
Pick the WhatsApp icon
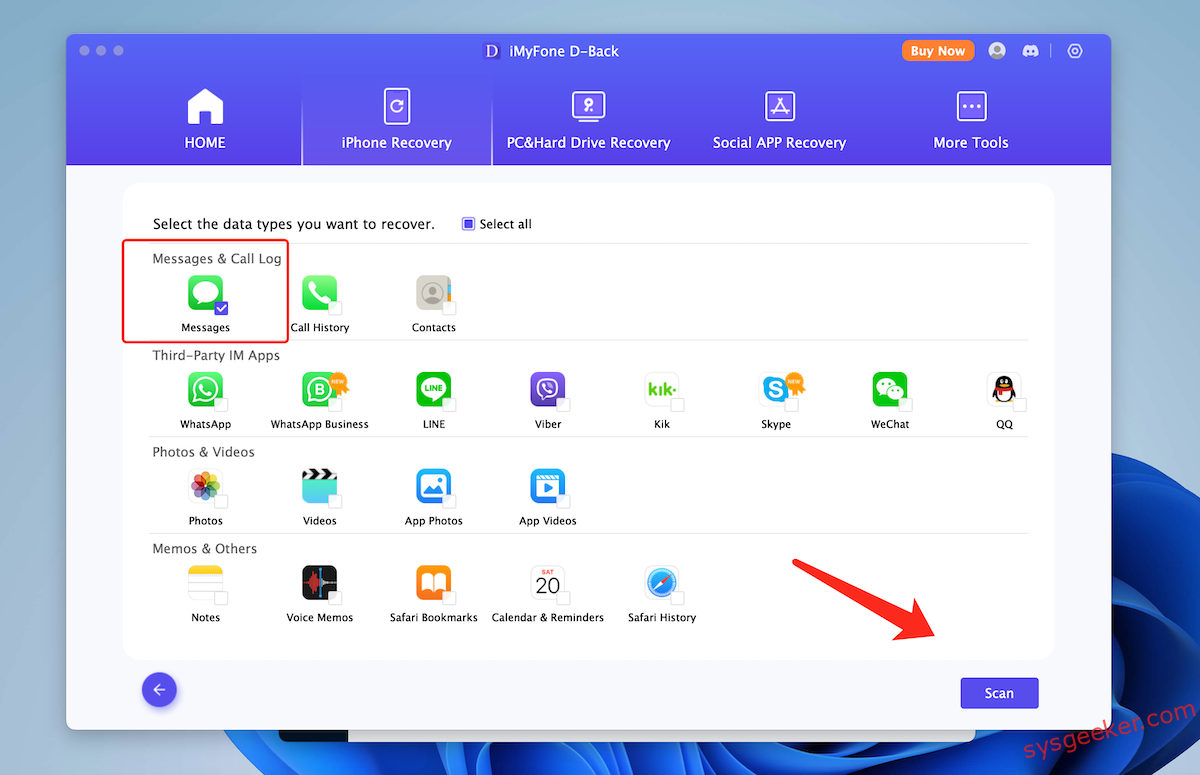[x=206, y=390]
